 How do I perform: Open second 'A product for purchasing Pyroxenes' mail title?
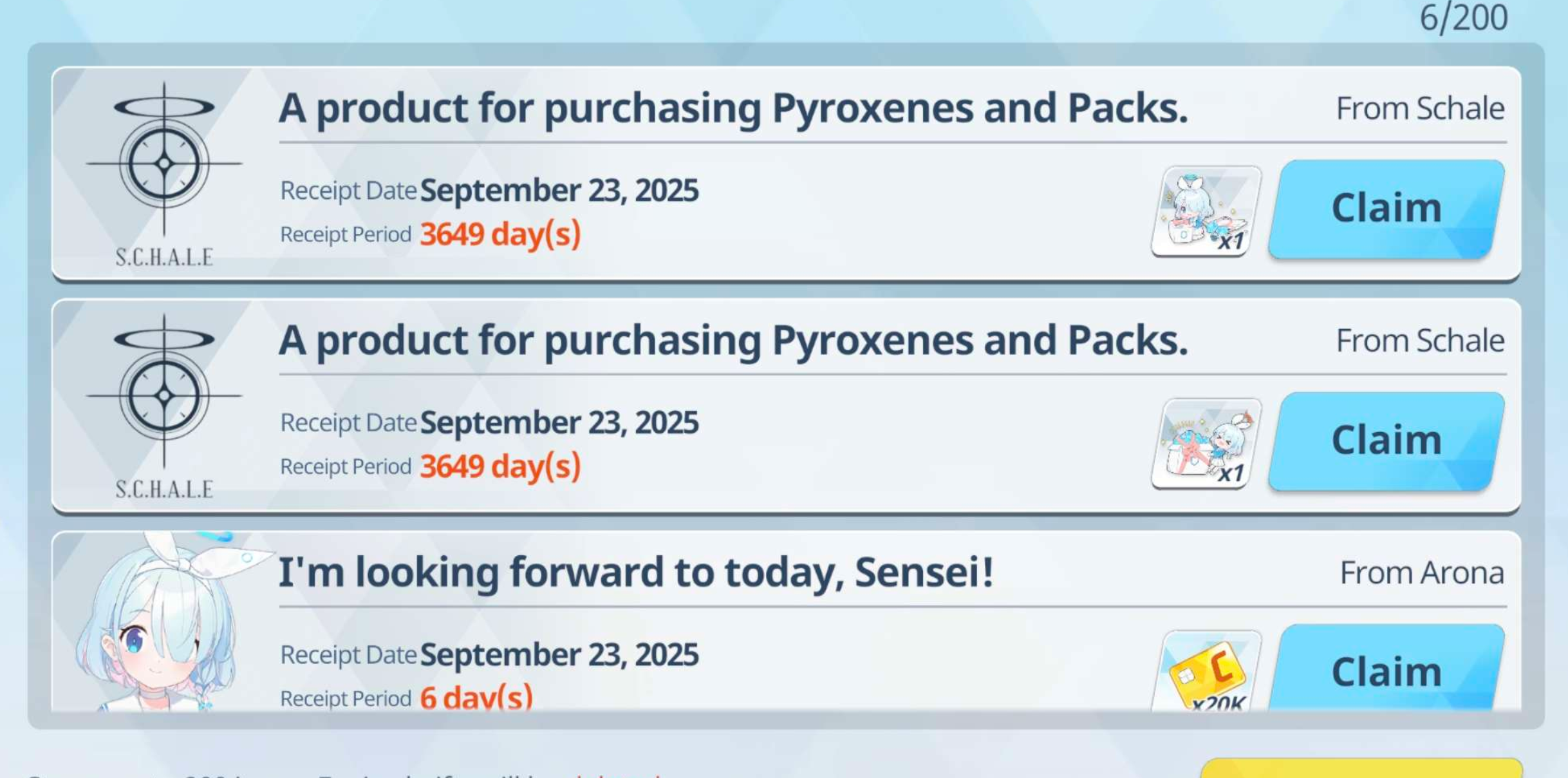point(733,340)
